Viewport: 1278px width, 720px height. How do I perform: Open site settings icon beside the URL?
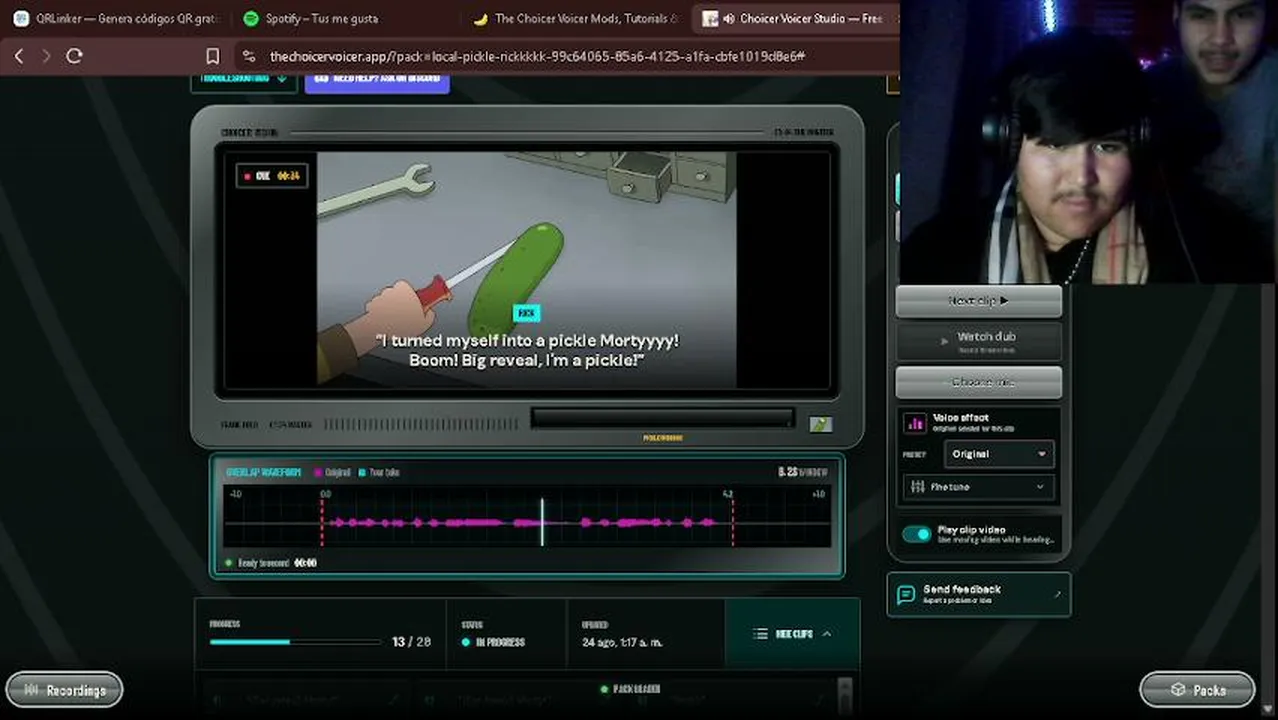click(250, 56)
